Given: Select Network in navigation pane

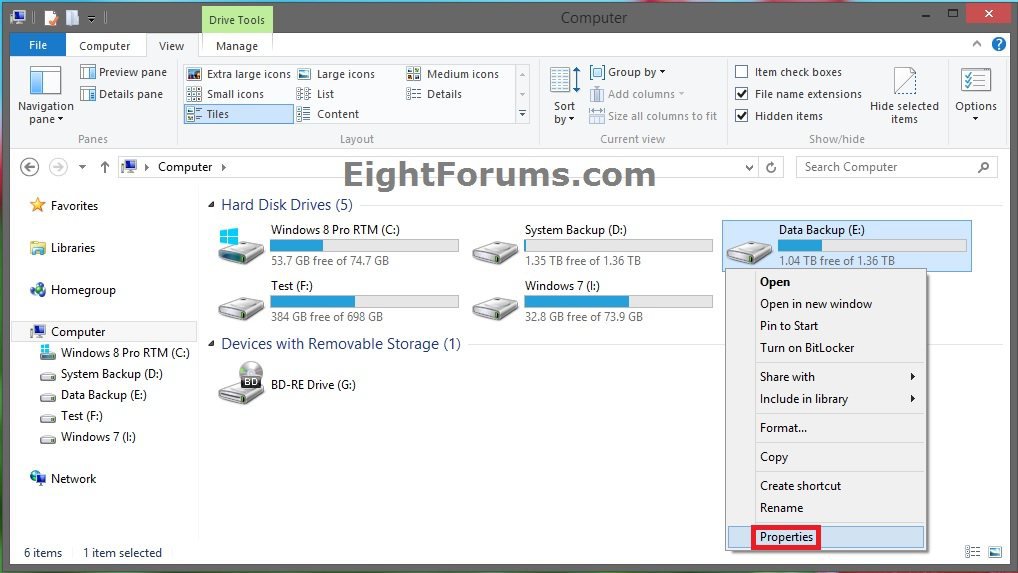Looking at the screenshot, I should pyautogui.click(x=73, y=479).
